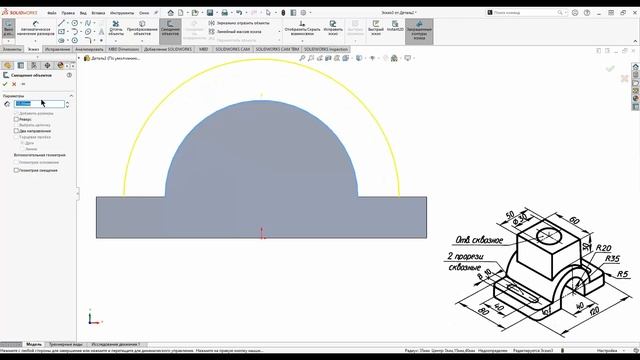Open the ConfigurationManager tab icon

pos(34,65)
